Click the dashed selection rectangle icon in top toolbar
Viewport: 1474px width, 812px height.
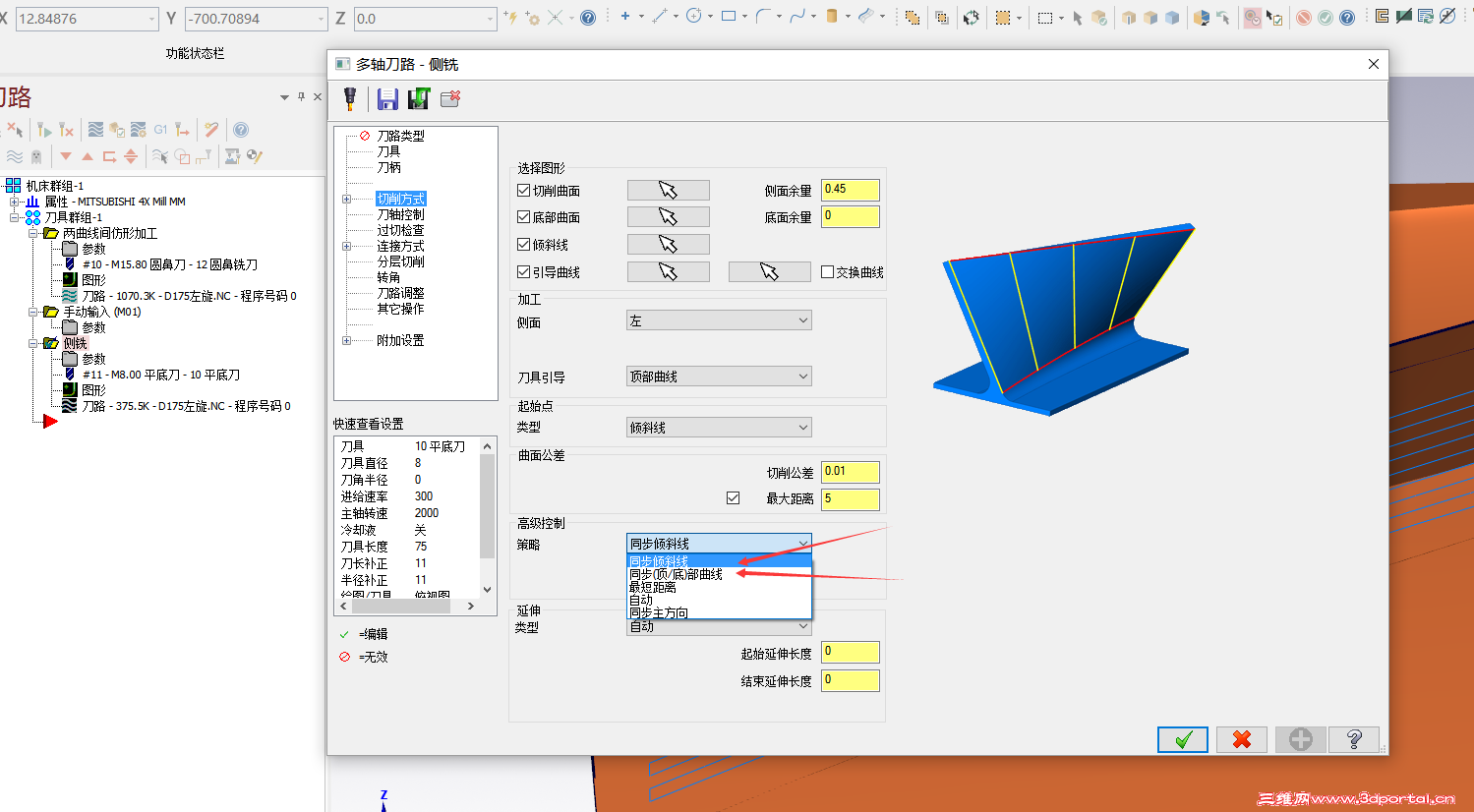point(1045,18)
